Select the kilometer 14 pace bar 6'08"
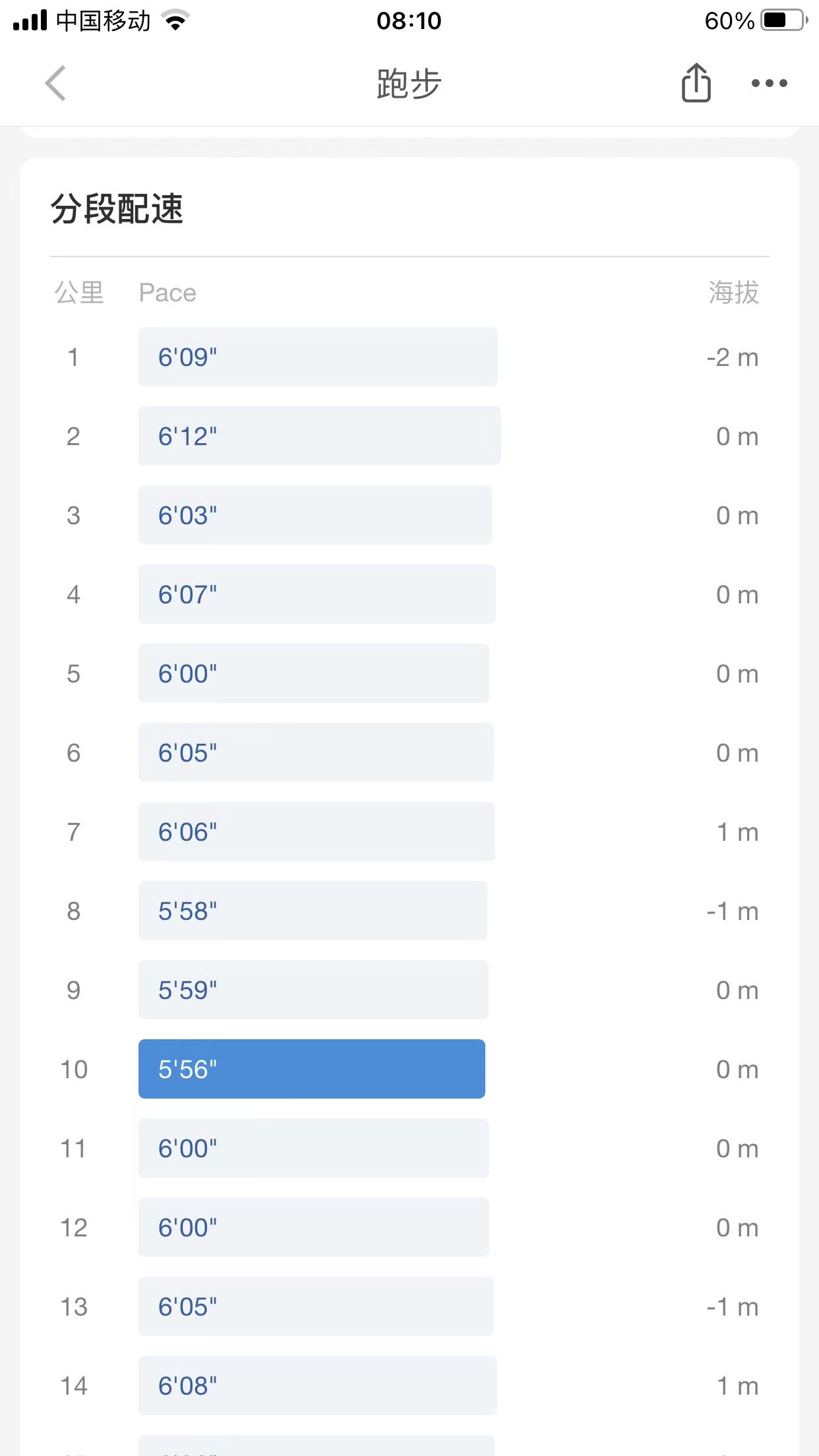The image size is (819, 1456). [x=317, y=1385]
